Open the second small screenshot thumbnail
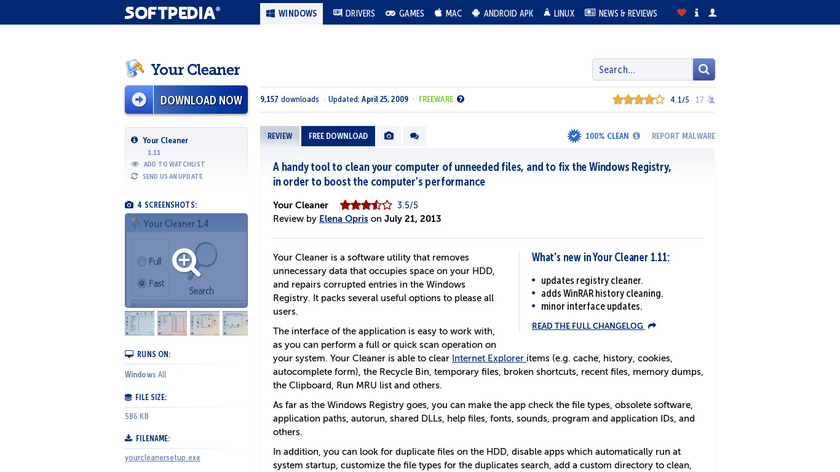The image size is (840, 472). [172, 323]
